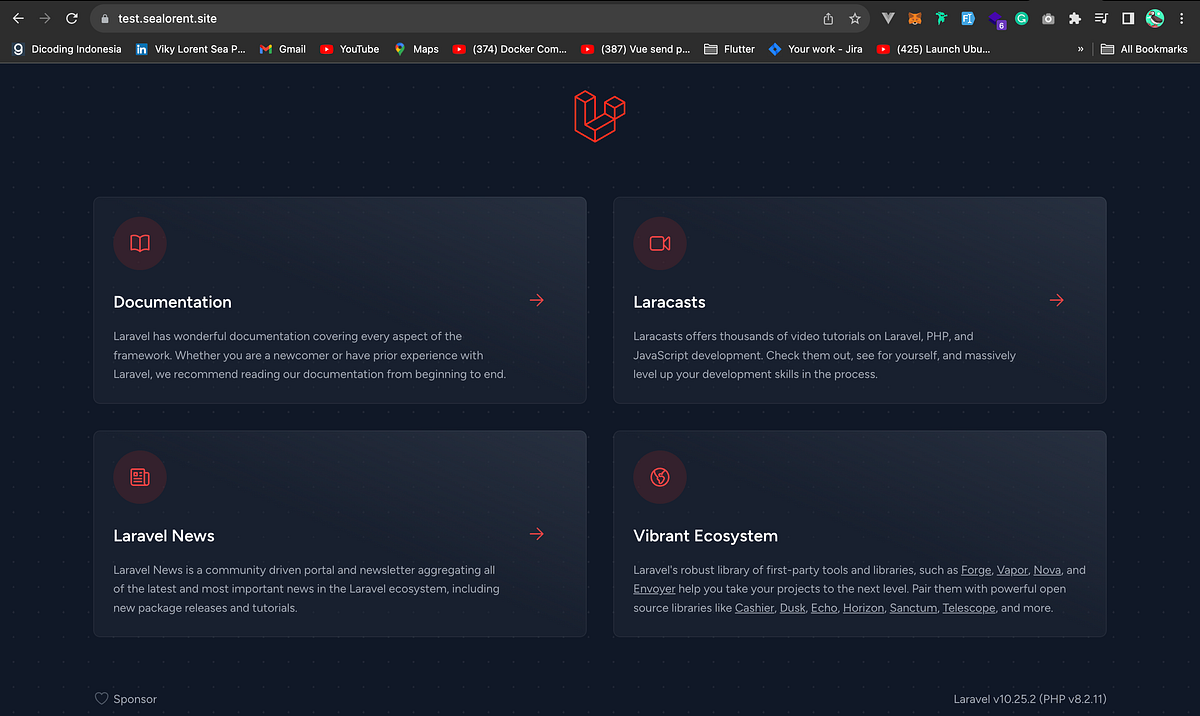Click the arrow on the Laracasts card
The width and height of the screenshot is (1200, 716).
[x=1056, y=300]
